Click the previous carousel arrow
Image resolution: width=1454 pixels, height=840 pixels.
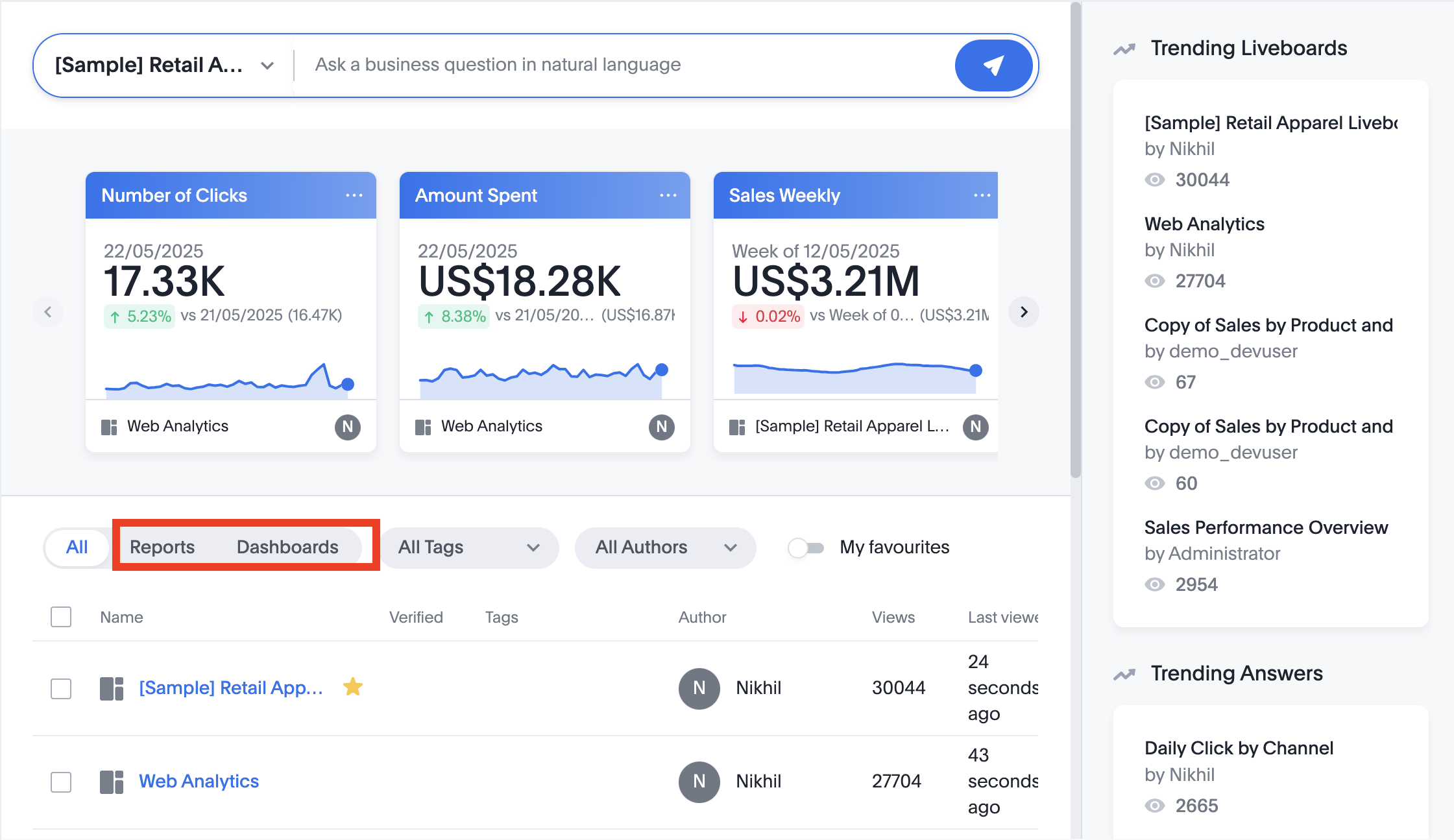click(48, 312)
